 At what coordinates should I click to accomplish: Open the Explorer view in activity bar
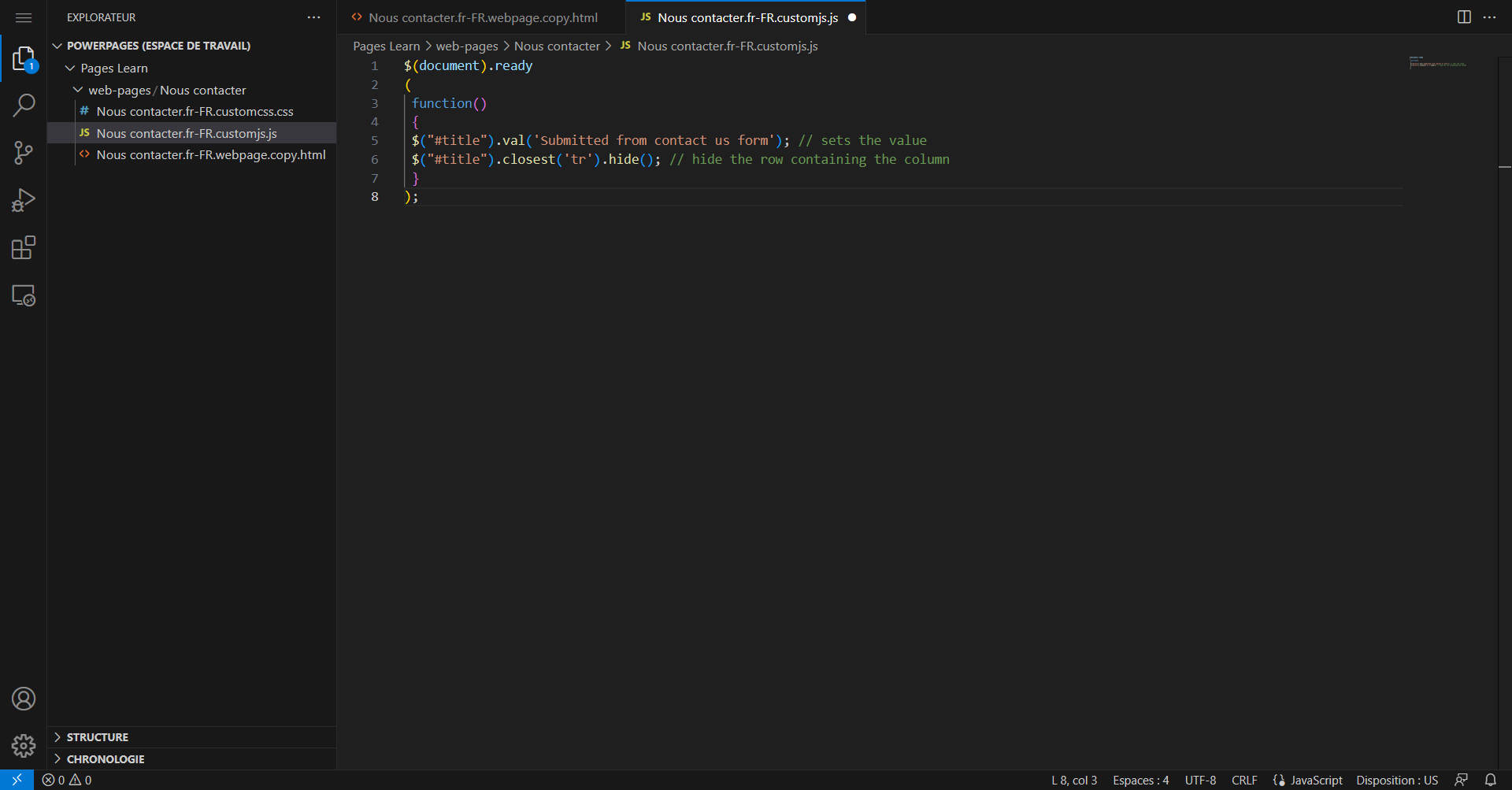click(24, 59)
